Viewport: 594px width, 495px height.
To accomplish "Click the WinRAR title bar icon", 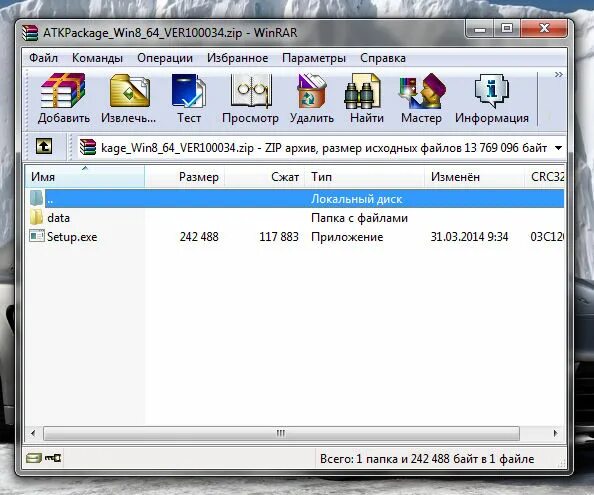I will [30, 33].
